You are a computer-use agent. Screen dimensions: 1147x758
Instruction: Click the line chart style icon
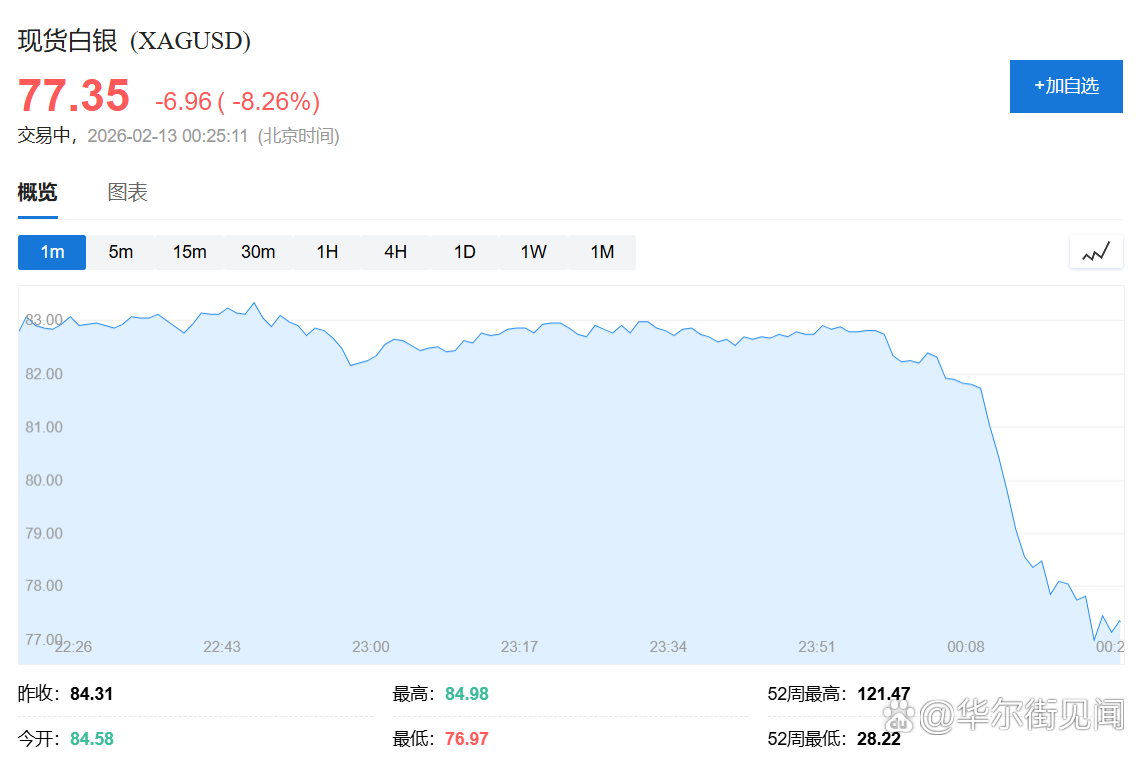[1096, 252]
